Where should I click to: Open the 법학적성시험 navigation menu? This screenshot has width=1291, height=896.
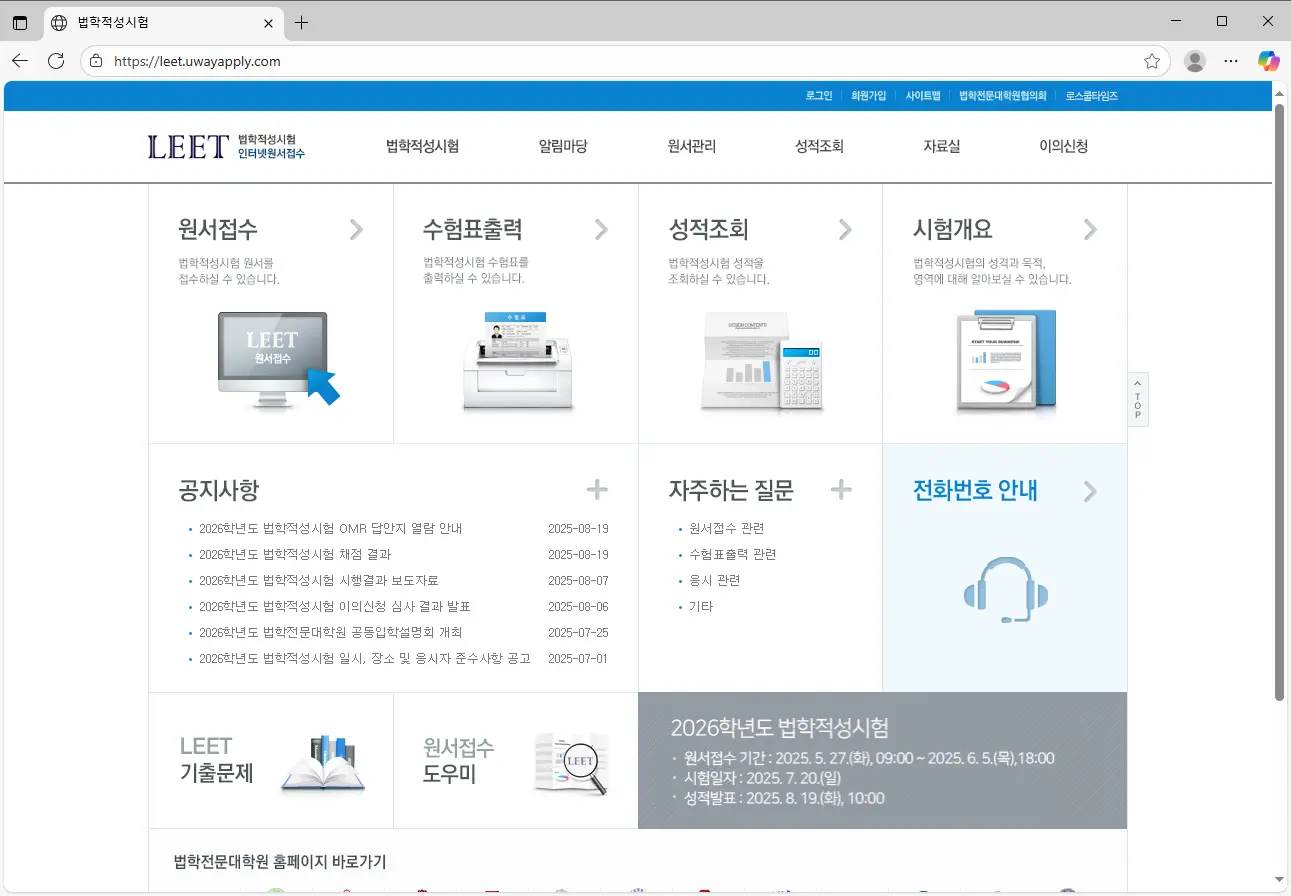[422, 146]
